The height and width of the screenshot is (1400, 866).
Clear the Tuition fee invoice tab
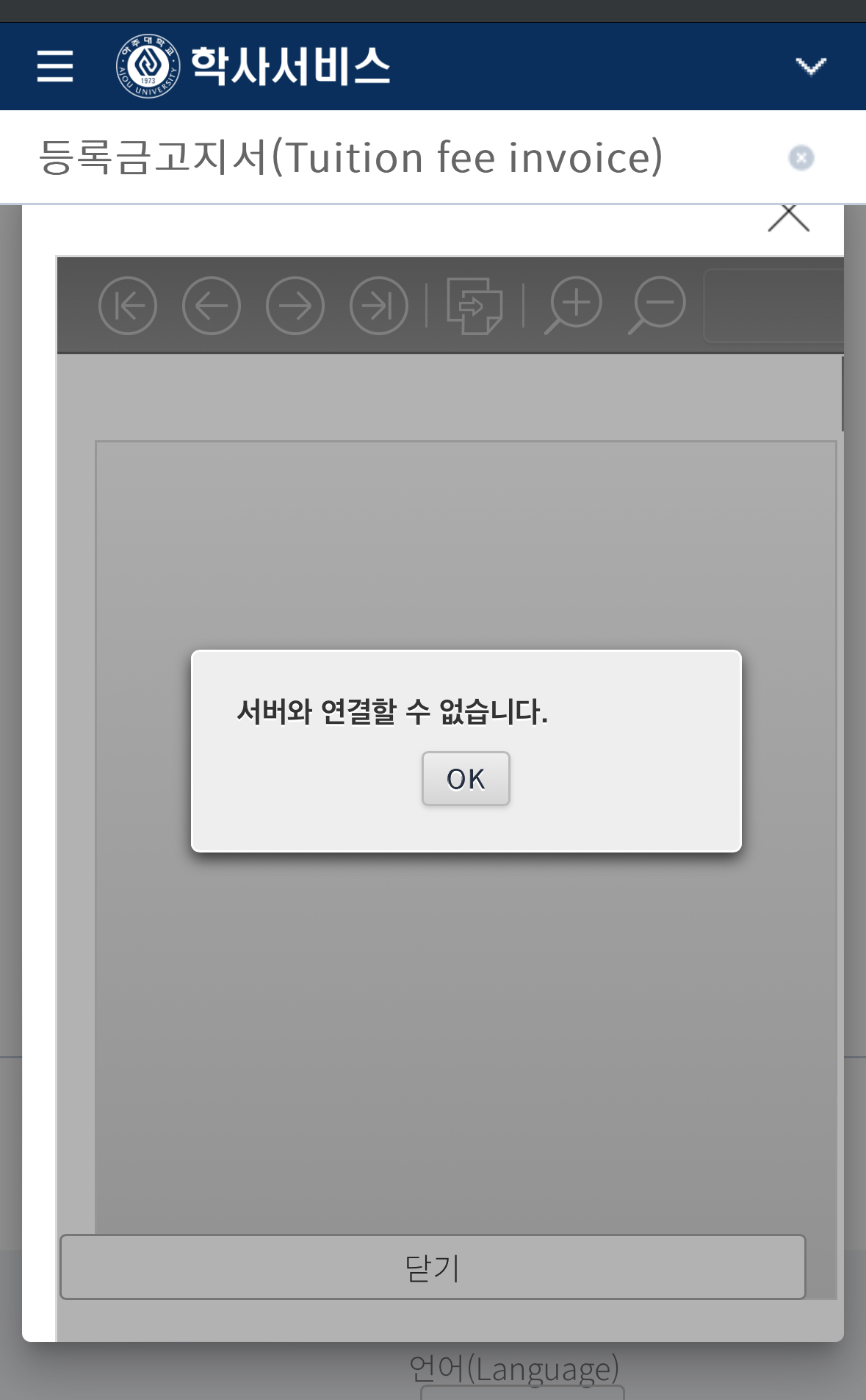pos(801,158)
